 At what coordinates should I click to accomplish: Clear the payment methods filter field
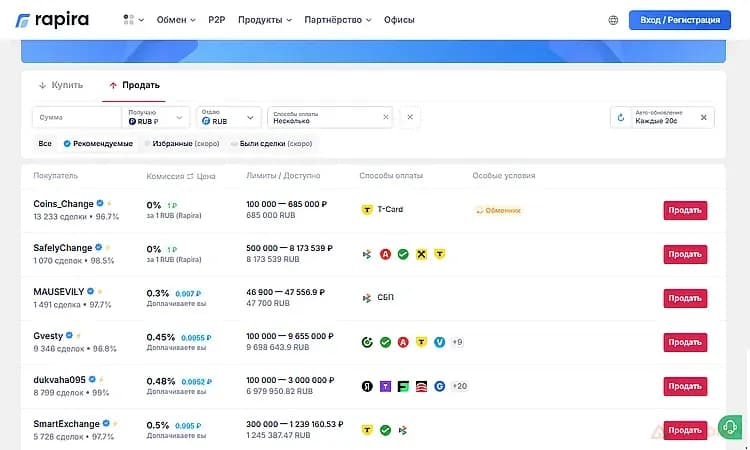(386, 117)
